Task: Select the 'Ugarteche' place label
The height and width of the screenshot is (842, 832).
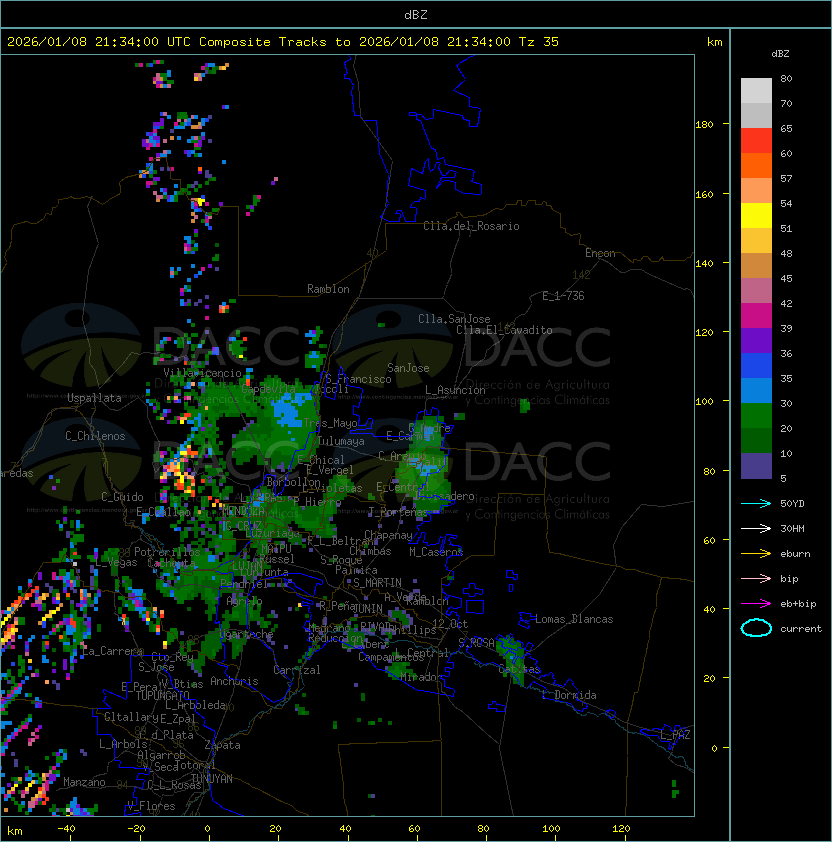Action: pos(246,635)
